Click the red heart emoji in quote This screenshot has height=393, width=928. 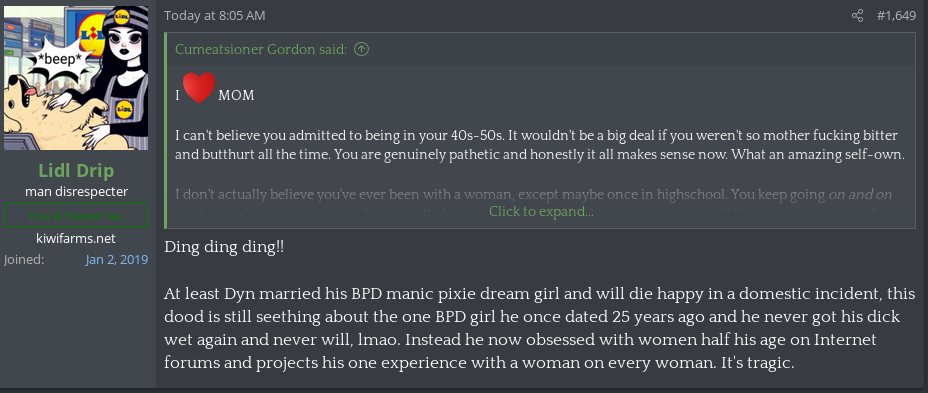pyautogui.click(x=199, y=88)
